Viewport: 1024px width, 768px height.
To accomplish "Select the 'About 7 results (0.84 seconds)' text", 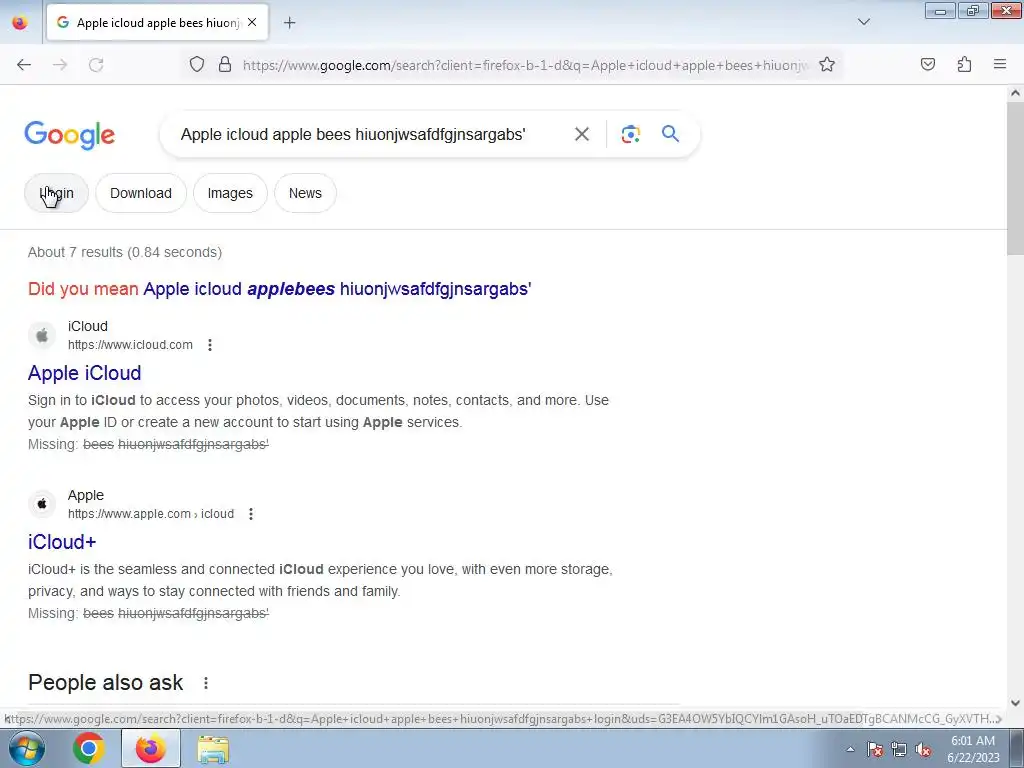I will tap(125, 252).
